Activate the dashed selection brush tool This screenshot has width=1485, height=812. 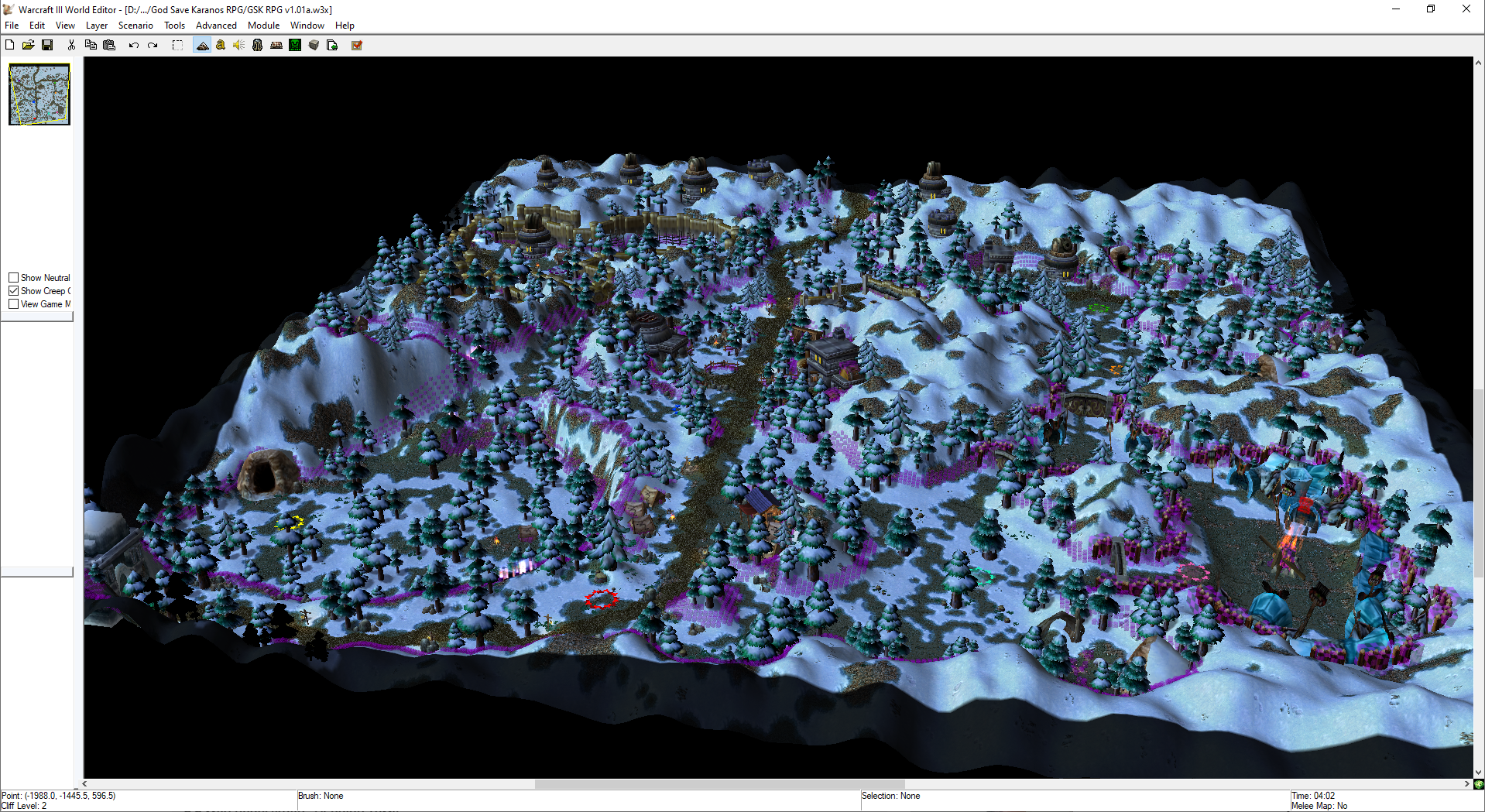177,45
